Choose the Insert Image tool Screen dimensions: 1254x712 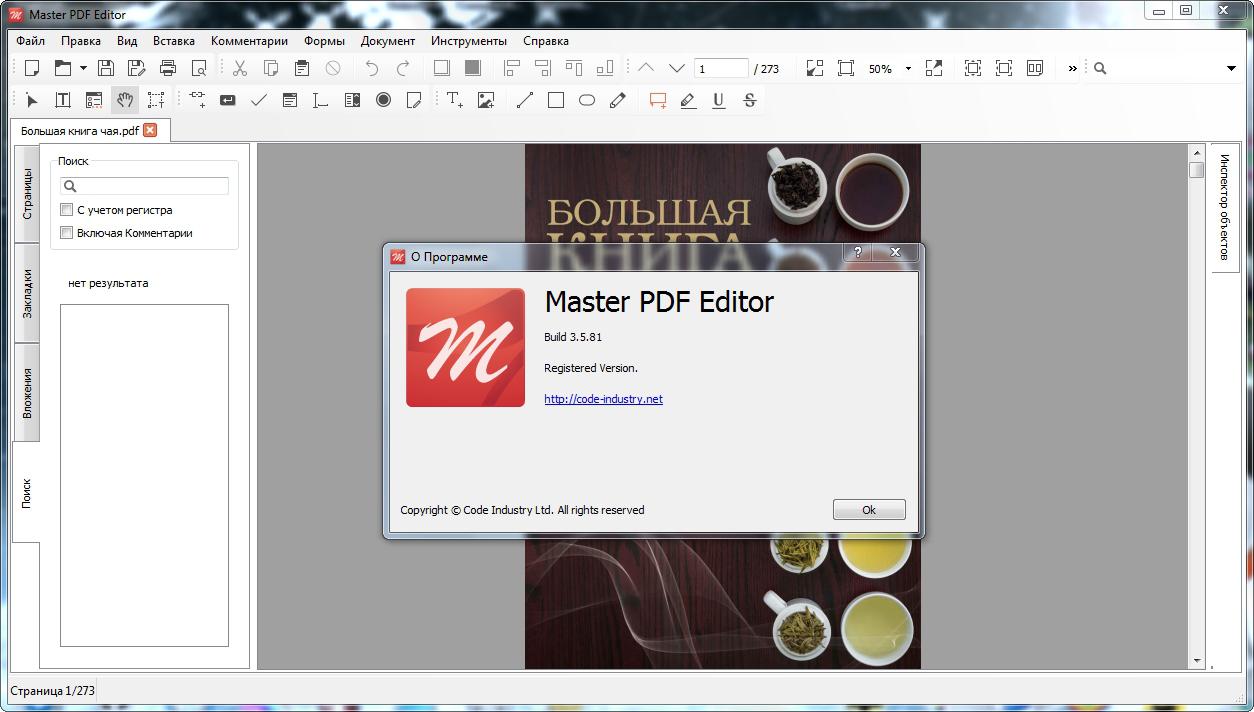(486, 100)
